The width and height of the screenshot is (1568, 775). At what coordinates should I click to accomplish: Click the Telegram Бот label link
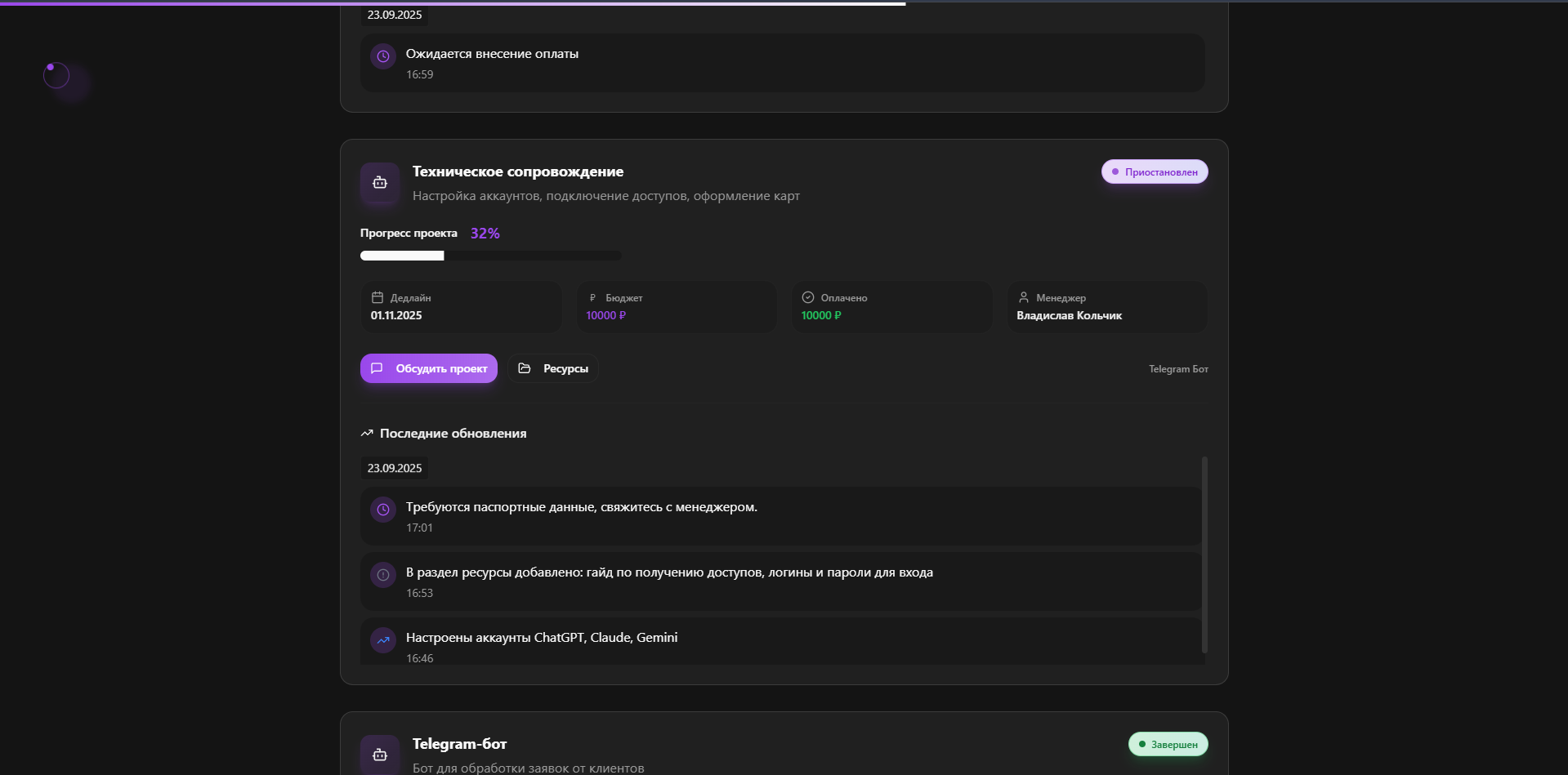[x=1178, y=369]
